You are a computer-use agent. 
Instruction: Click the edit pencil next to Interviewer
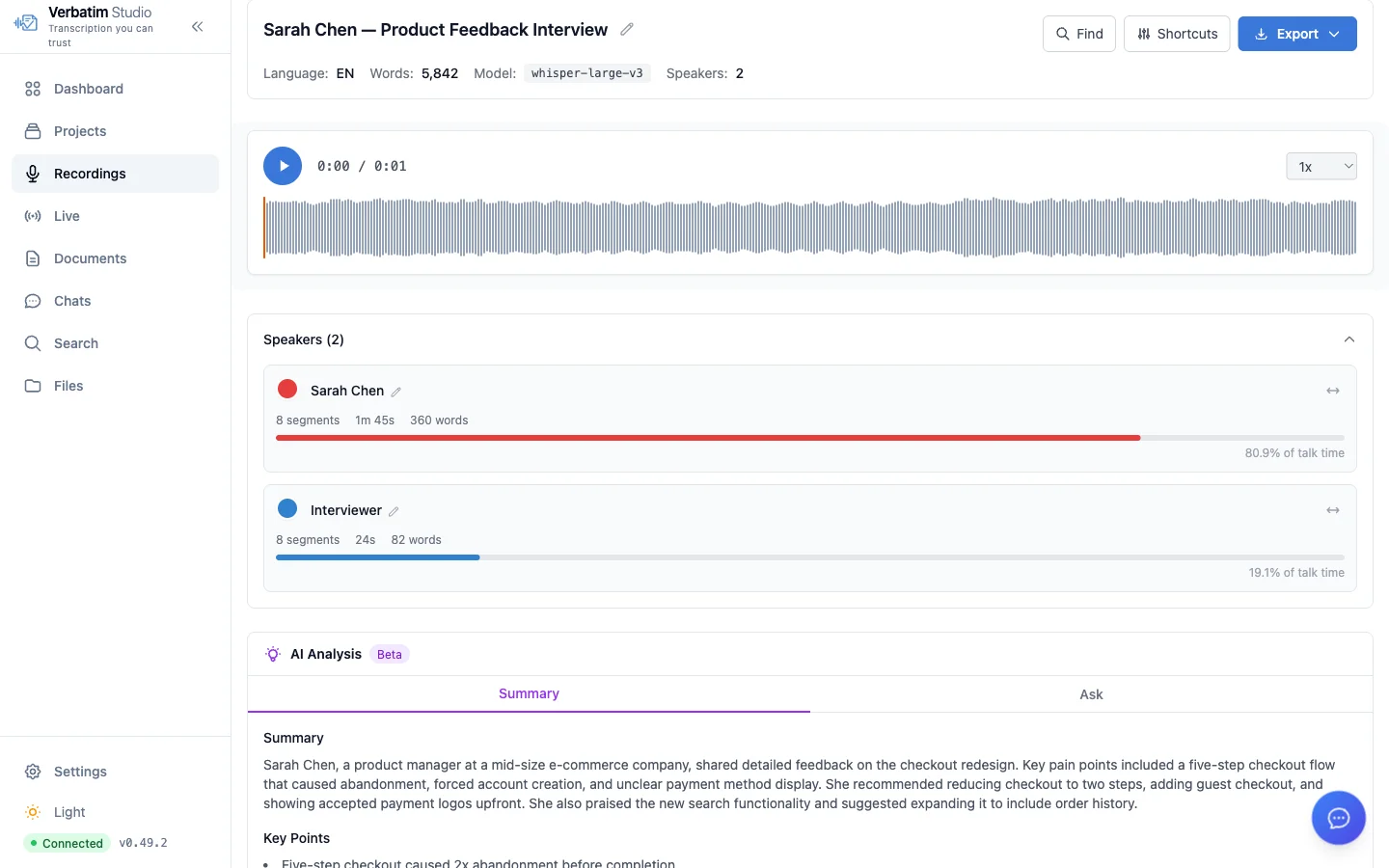tap(394, 511)
